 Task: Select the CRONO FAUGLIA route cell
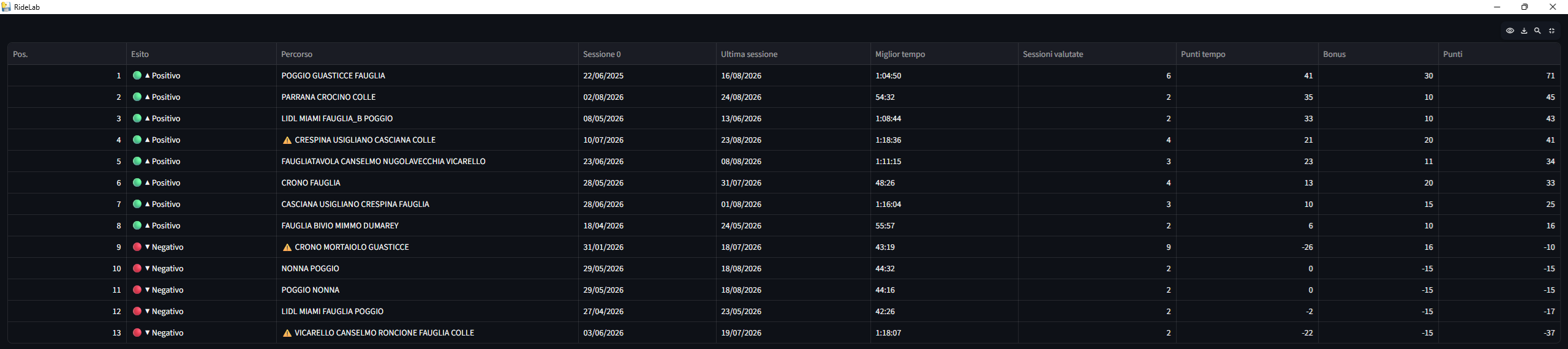pos(428,182)
